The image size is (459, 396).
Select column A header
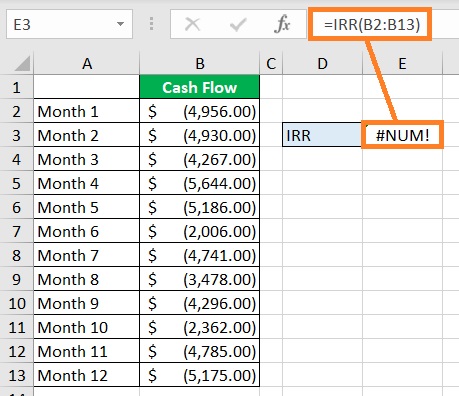coord(86,63)
